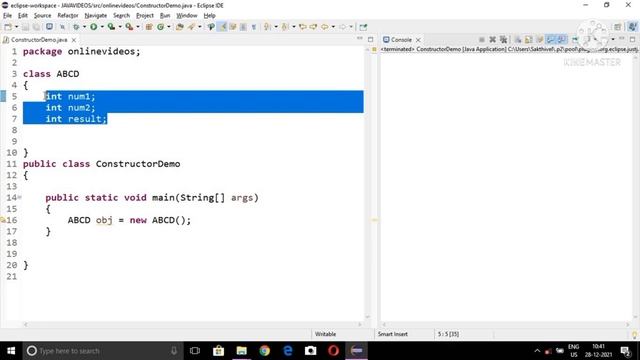Minimize the editor pane

click(360, 39)
